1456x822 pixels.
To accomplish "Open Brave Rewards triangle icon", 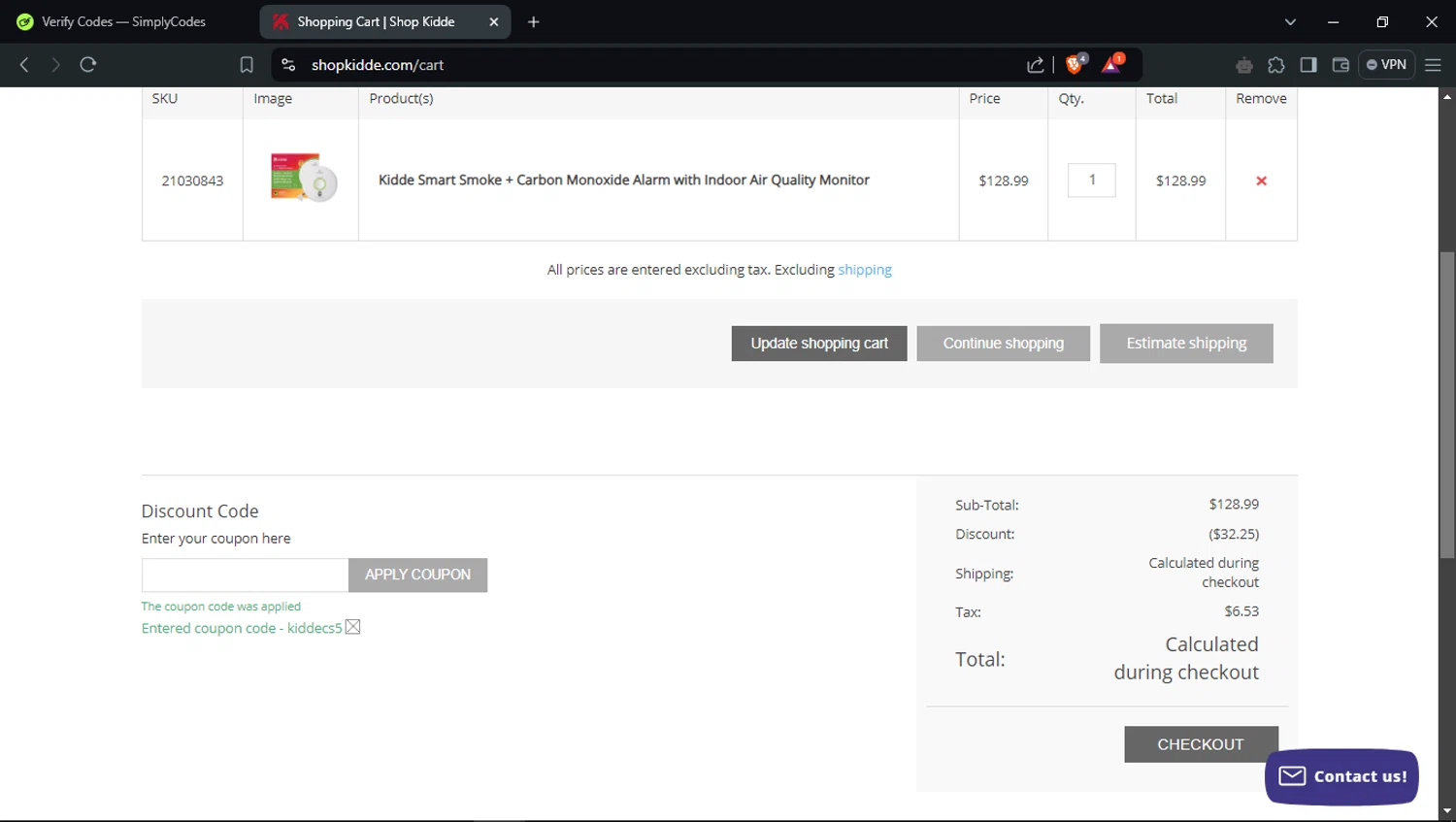I will point(1112,64).
